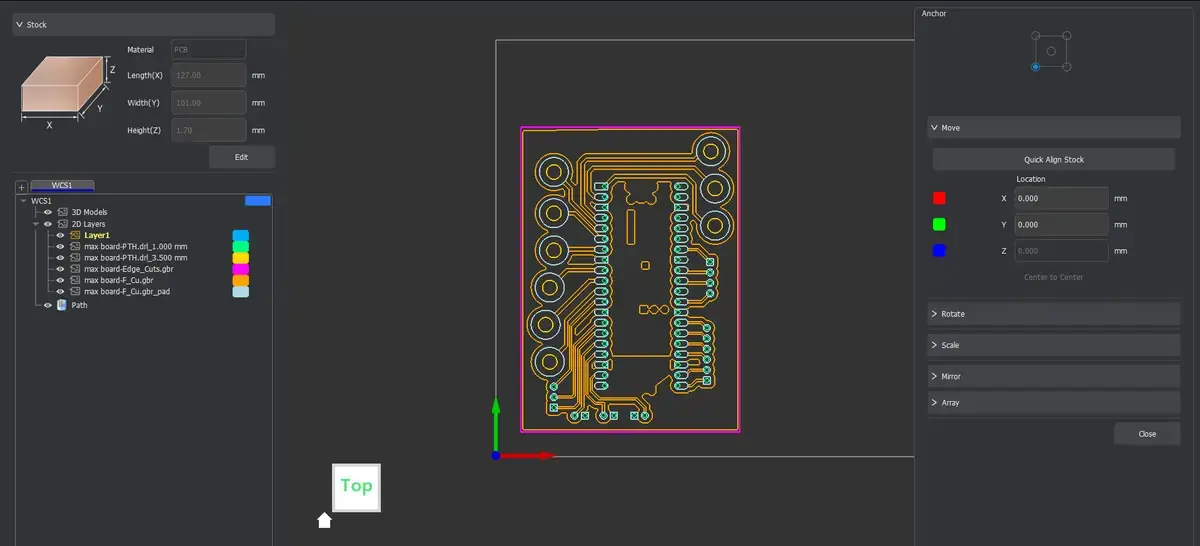Click the stock Length(X) field
1200x546 pixels.
(x=209, y=75)
